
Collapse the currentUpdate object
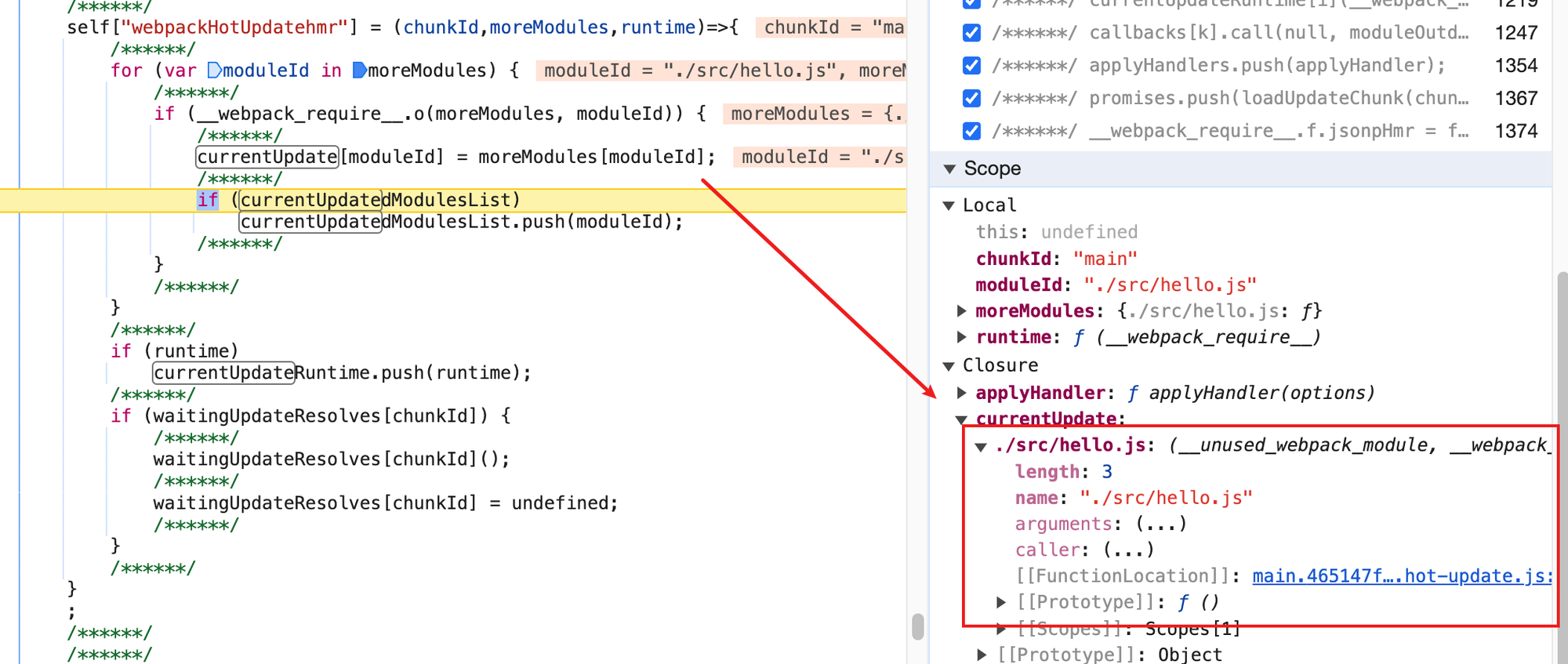click(962, 419)
